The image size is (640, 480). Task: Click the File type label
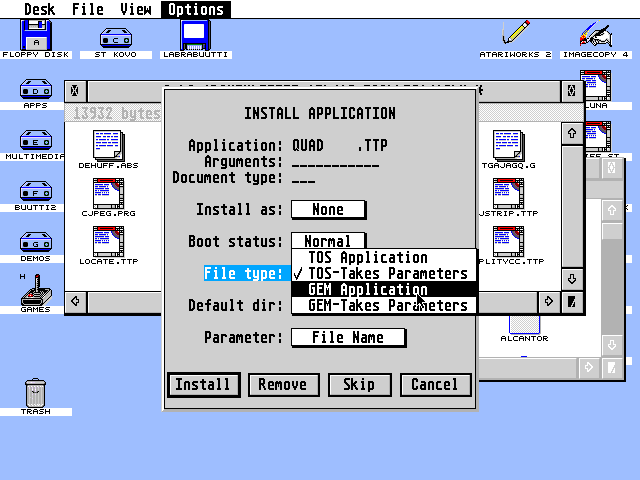(x=243, y=273)
